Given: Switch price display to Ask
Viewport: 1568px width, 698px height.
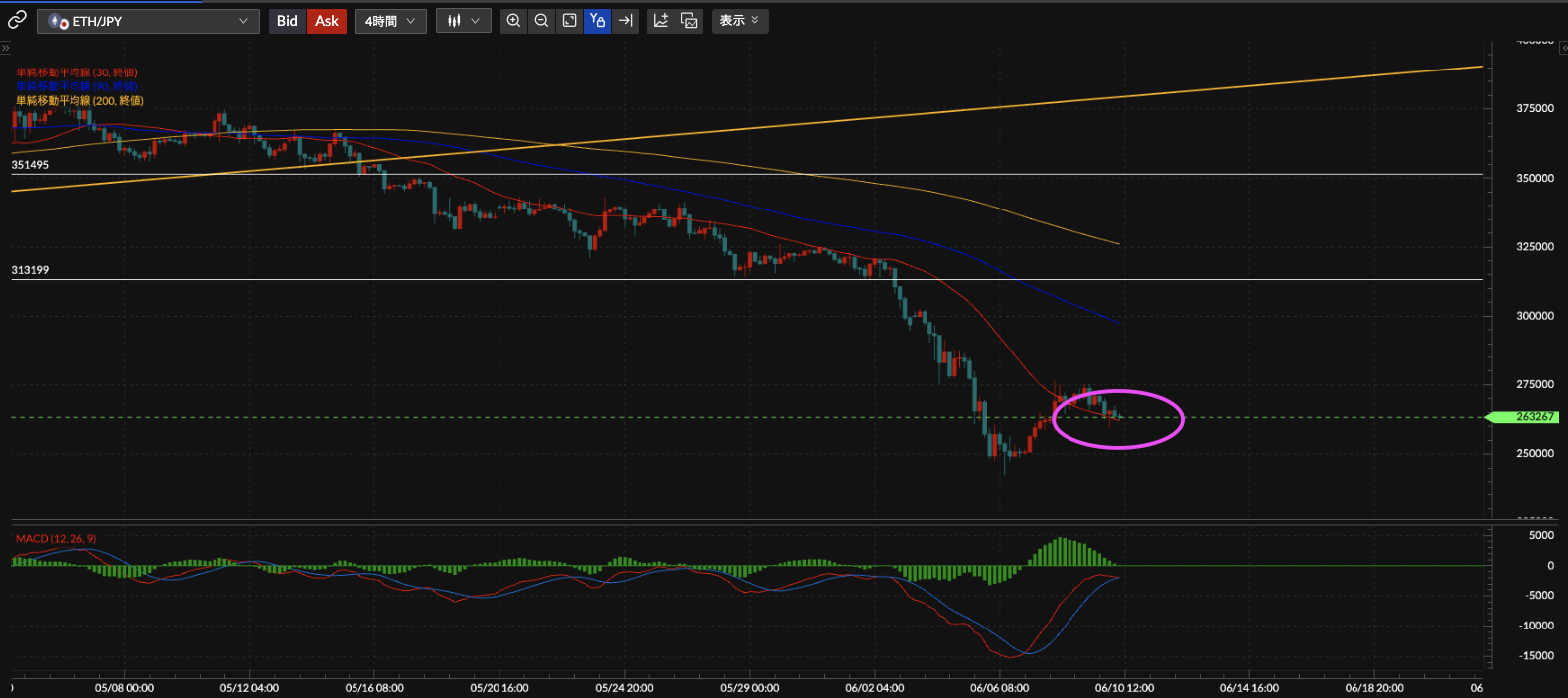Looking at the screenshot, I should tap(327, 21).
